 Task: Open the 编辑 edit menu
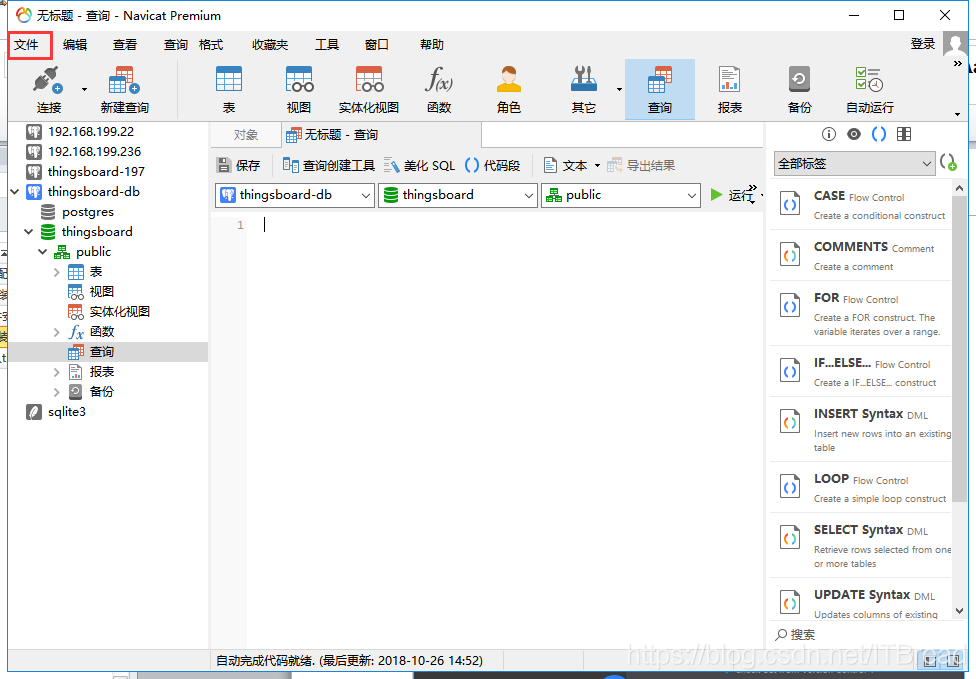[x=75, y=45]
